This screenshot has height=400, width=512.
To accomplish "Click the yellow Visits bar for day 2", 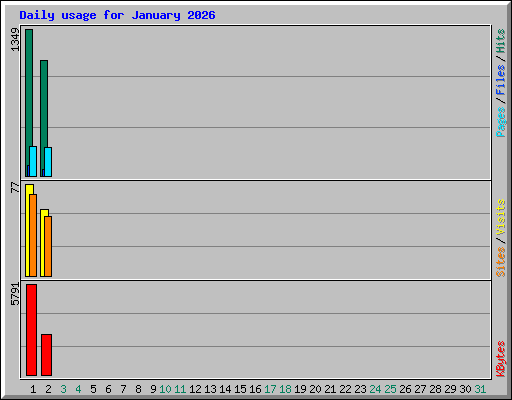I will tap(43, 243).
